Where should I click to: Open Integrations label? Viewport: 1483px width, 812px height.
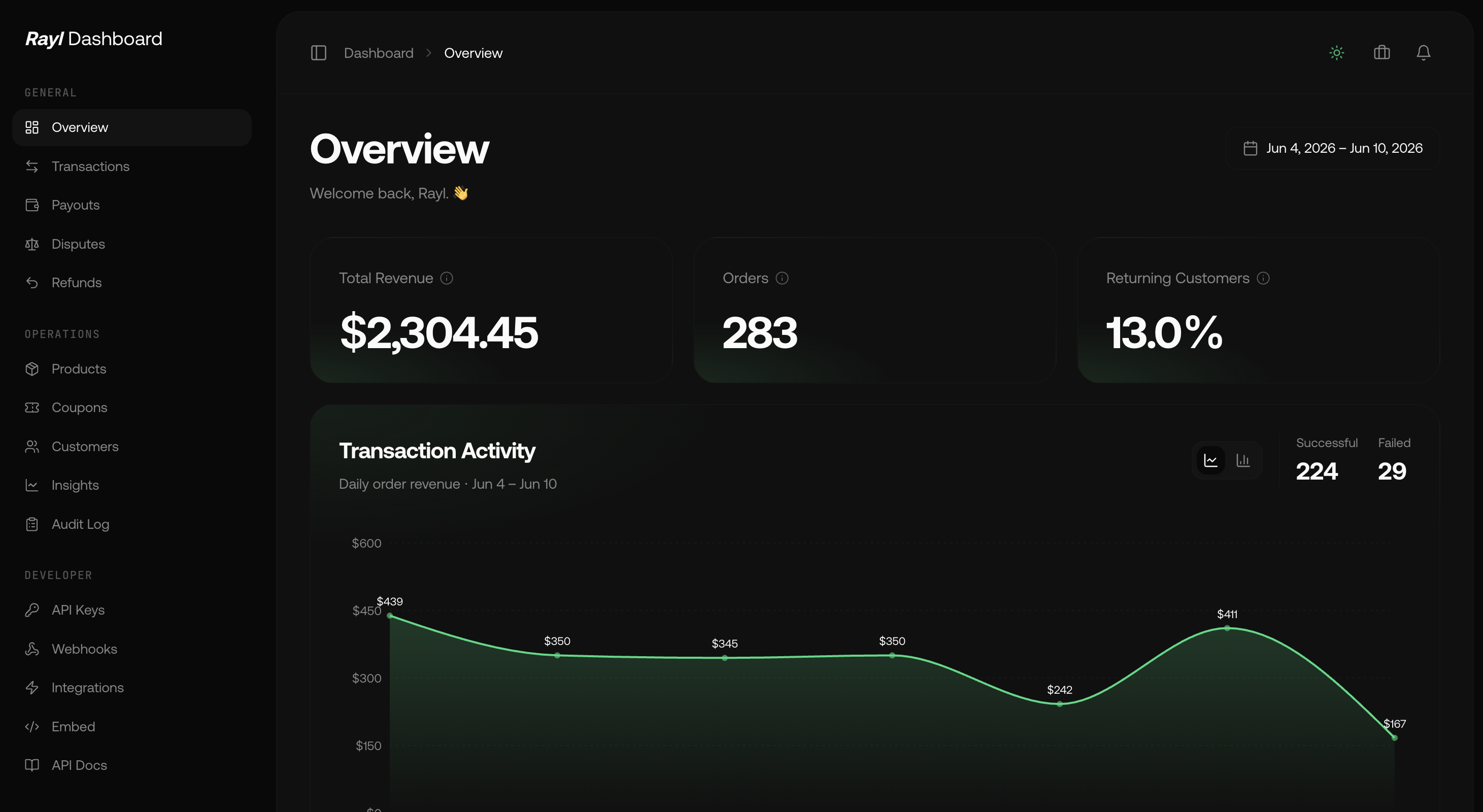pos(87,688)
